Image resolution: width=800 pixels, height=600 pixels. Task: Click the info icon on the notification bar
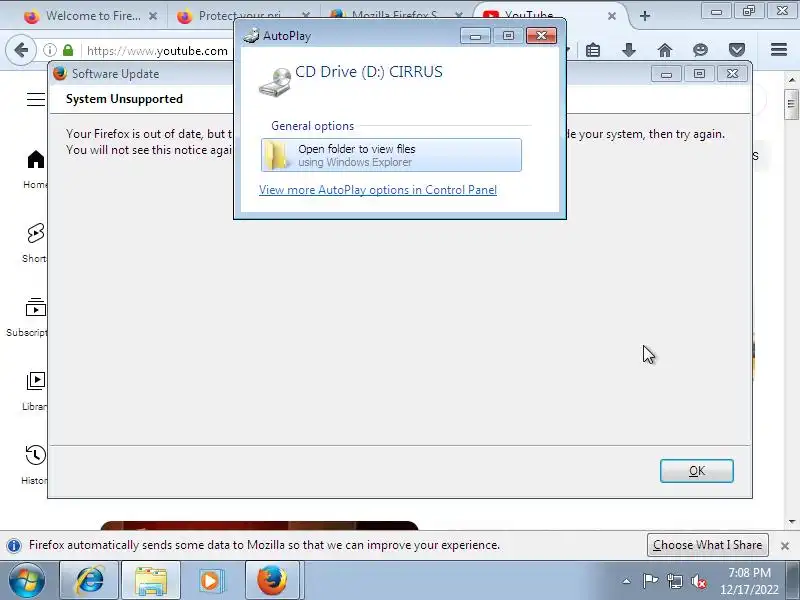coord(14,546)
